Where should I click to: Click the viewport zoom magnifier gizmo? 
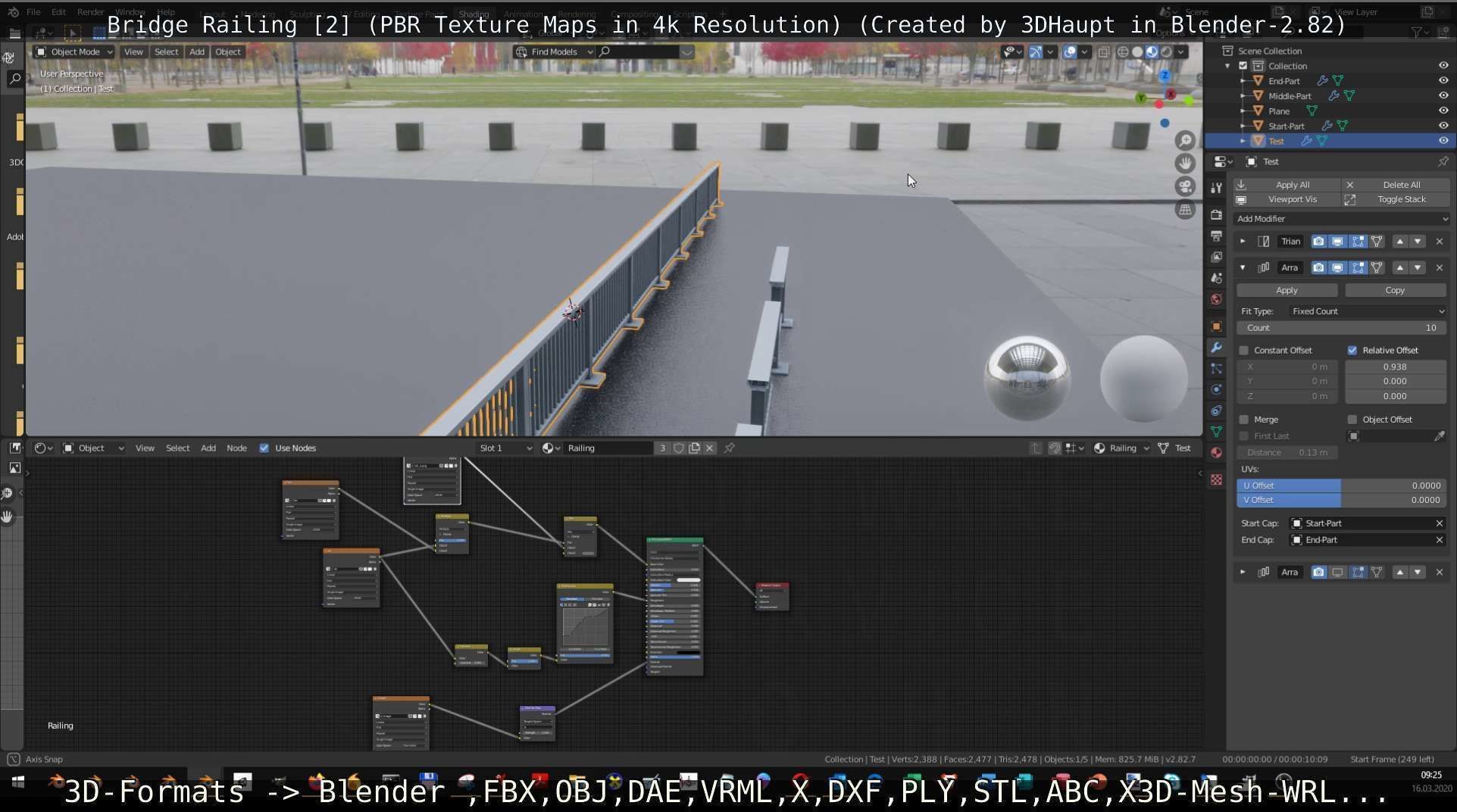coord(1185,140)
